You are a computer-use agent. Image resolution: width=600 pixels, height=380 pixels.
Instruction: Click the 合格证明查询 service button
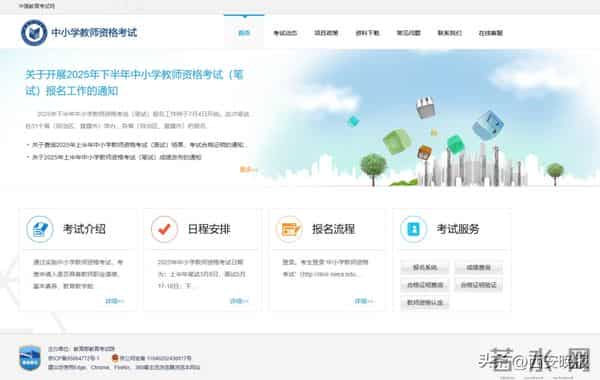pos(425,285)
